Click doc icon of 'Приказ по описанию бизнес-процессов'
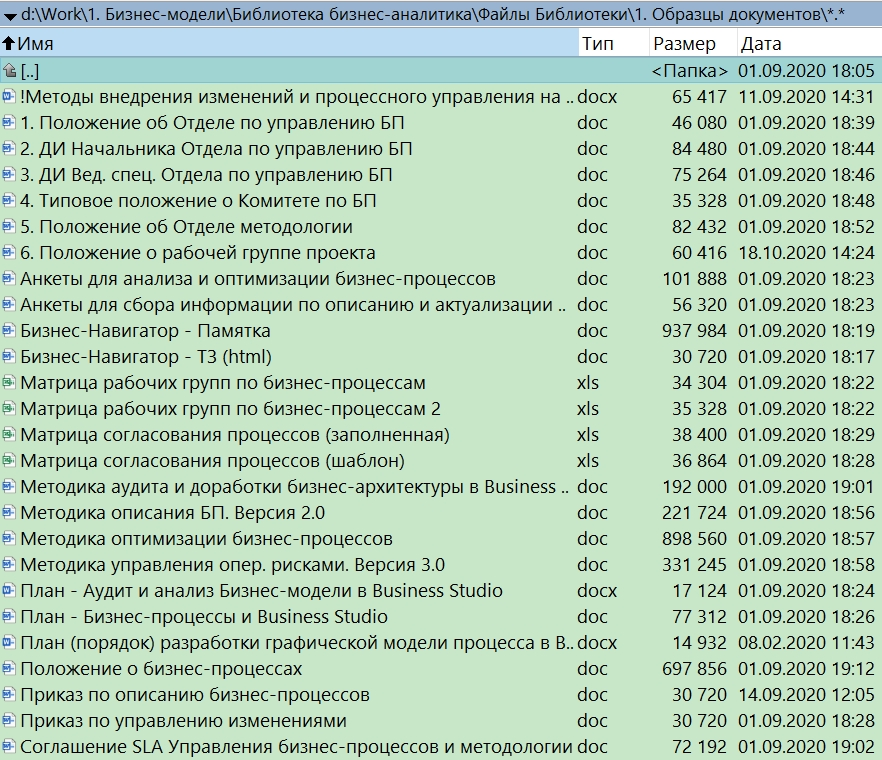 [x=8, y=694]
